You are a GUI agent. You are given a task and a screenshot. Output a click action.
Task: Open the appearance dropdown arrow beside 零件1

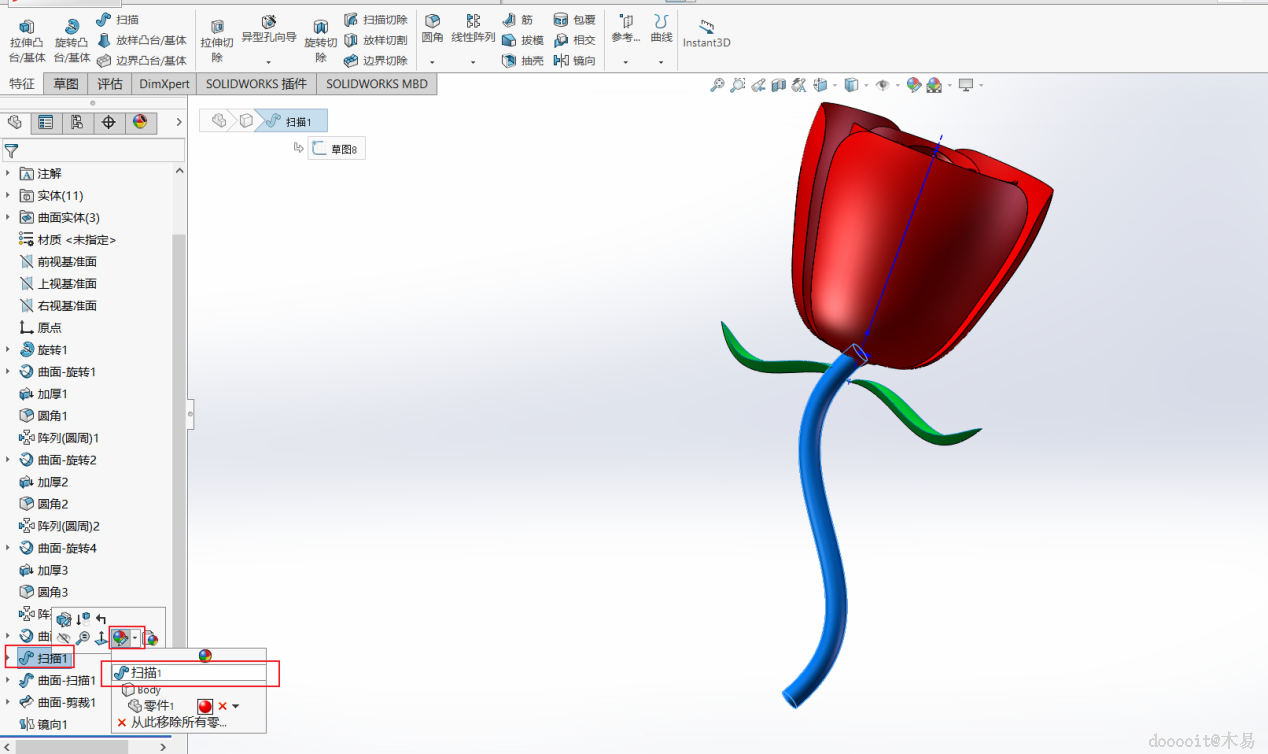click(236, 706)
